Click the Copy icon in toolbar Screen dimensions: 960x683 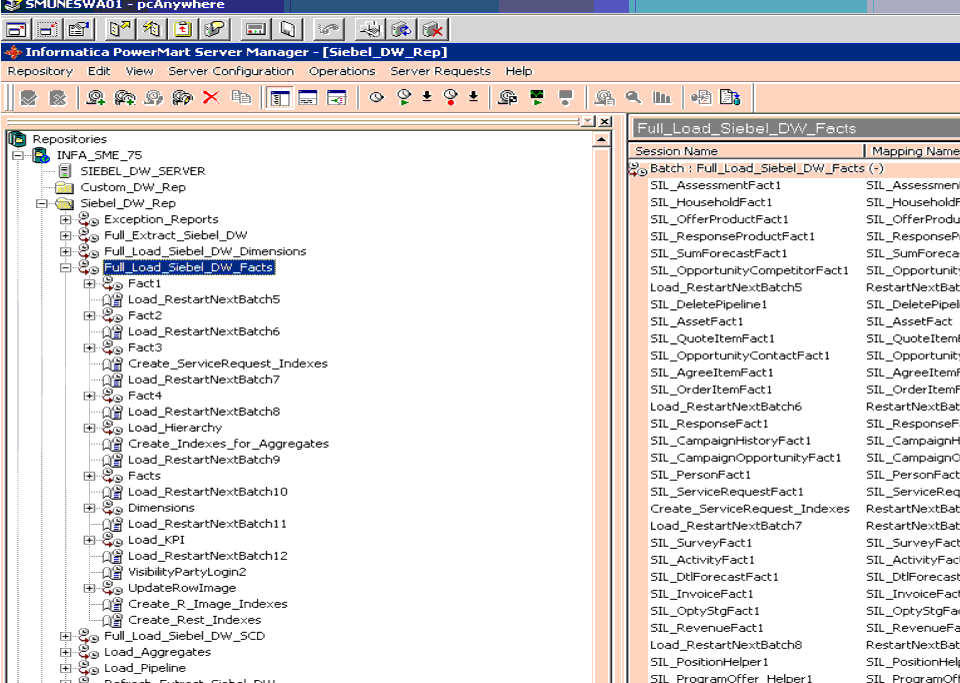pyautogui.click(x=242, y=97)
